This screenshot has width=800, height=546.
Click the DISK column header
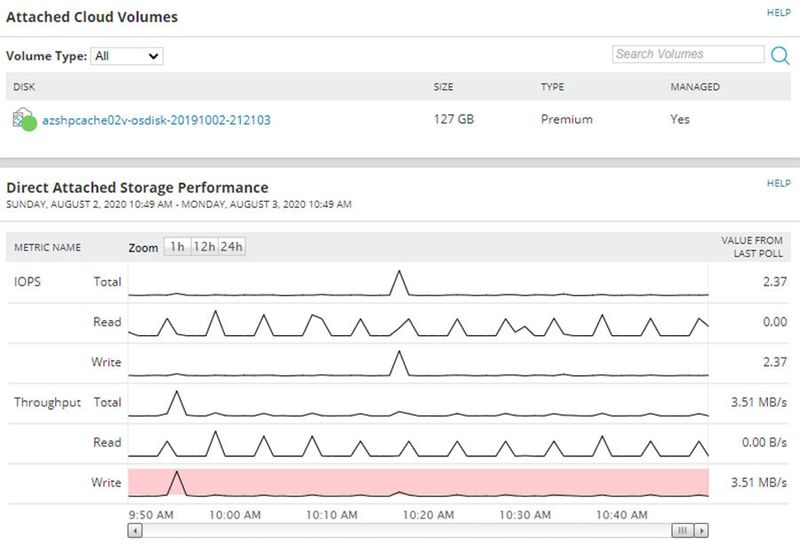[x=24, y=87]
